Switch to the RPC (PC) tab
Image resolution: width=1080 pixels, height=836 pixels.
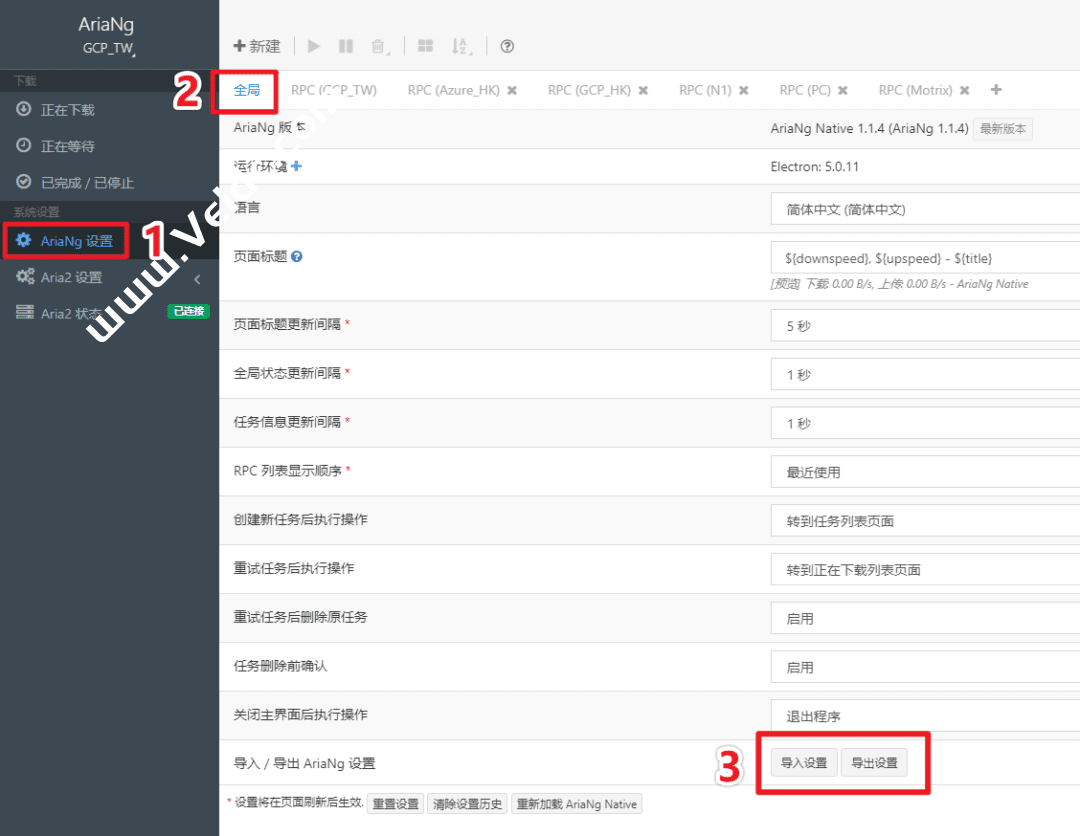[804, 90]
